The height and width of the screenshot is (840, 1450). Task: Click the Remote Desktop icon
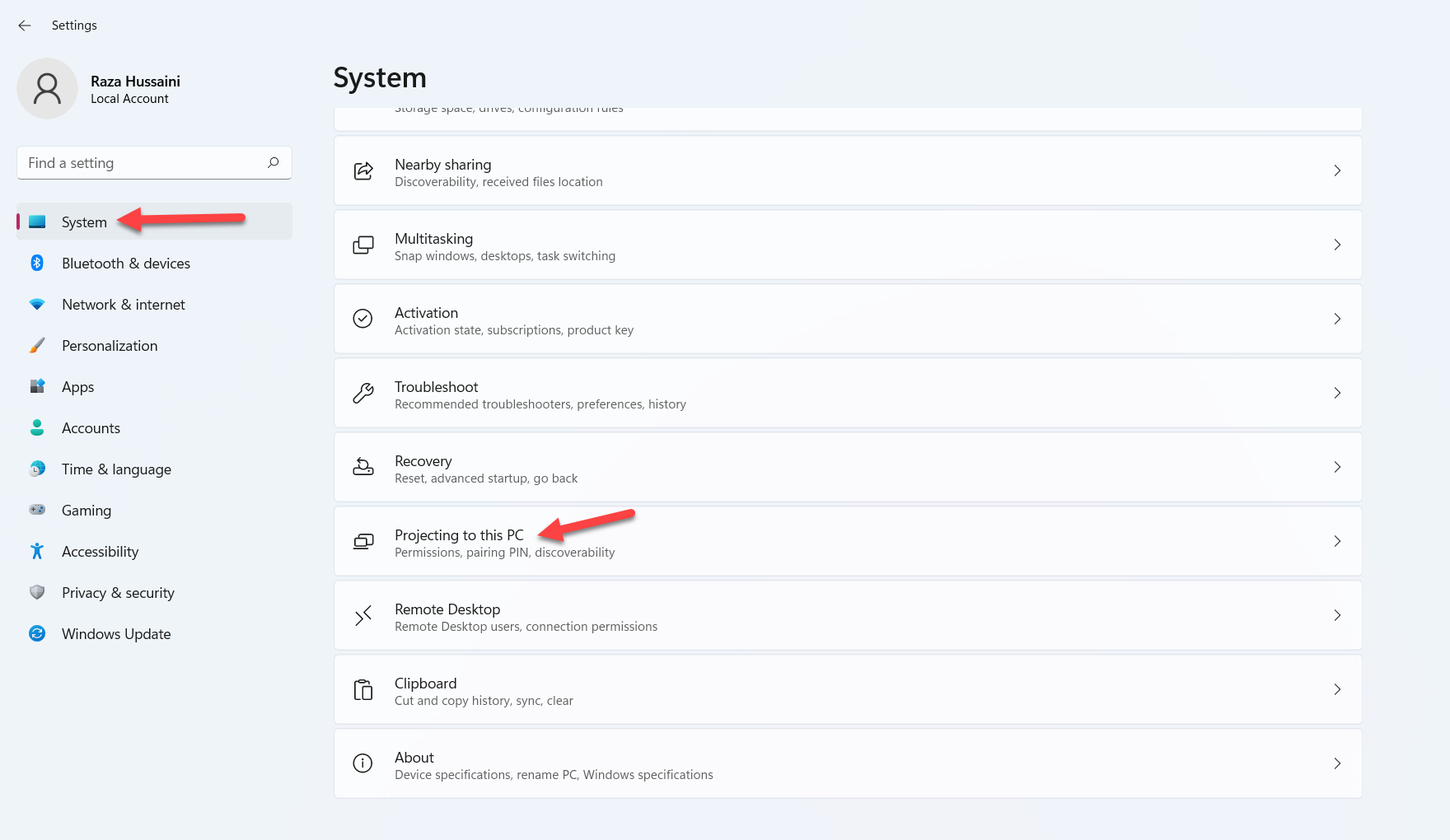[363, 616]
